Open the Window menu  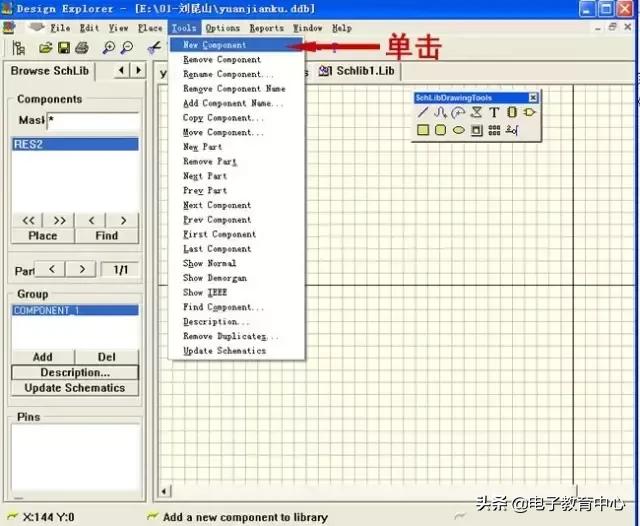point(307,28)
